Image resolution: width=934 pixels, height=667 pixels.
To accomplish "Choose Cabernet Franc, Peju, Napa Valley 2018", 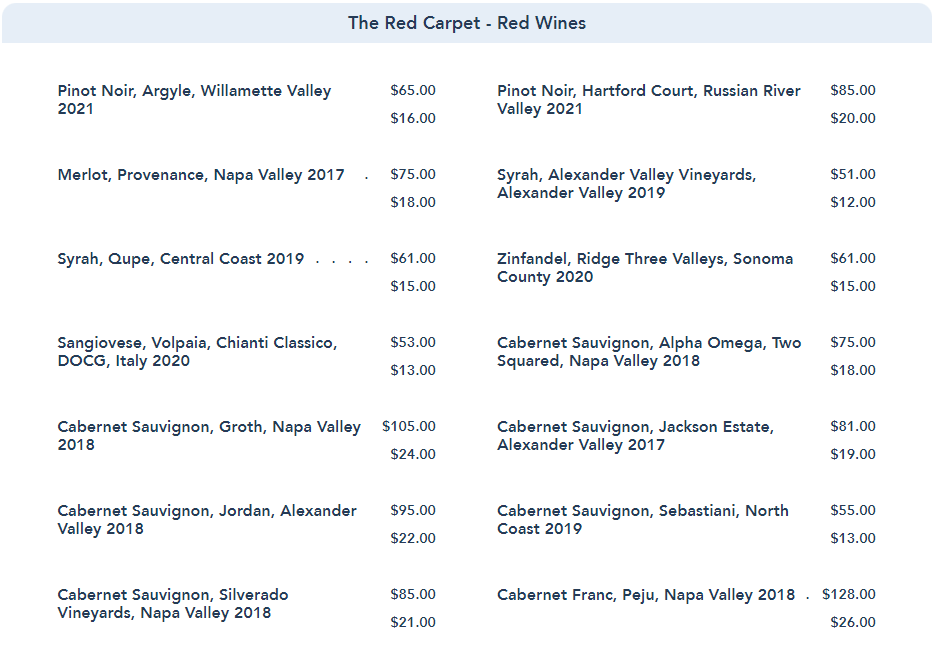I will click(x=646, y=595).
